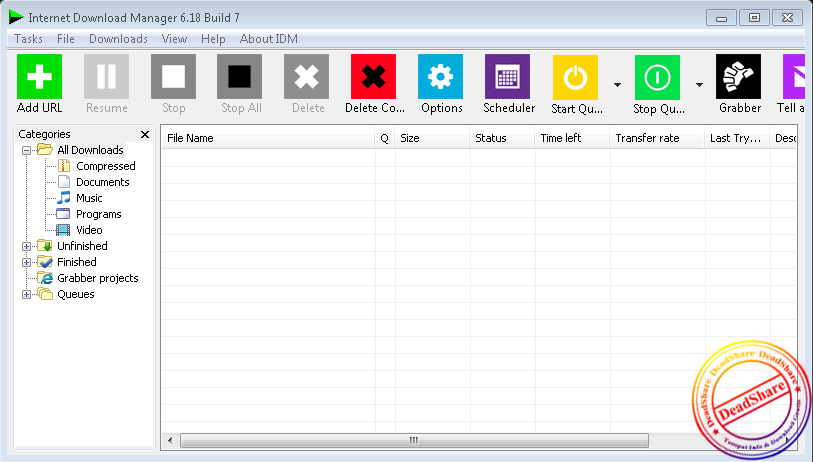Select the All Downloads label
This screenshot has width=813, height=462.
(x=90, y=150)
